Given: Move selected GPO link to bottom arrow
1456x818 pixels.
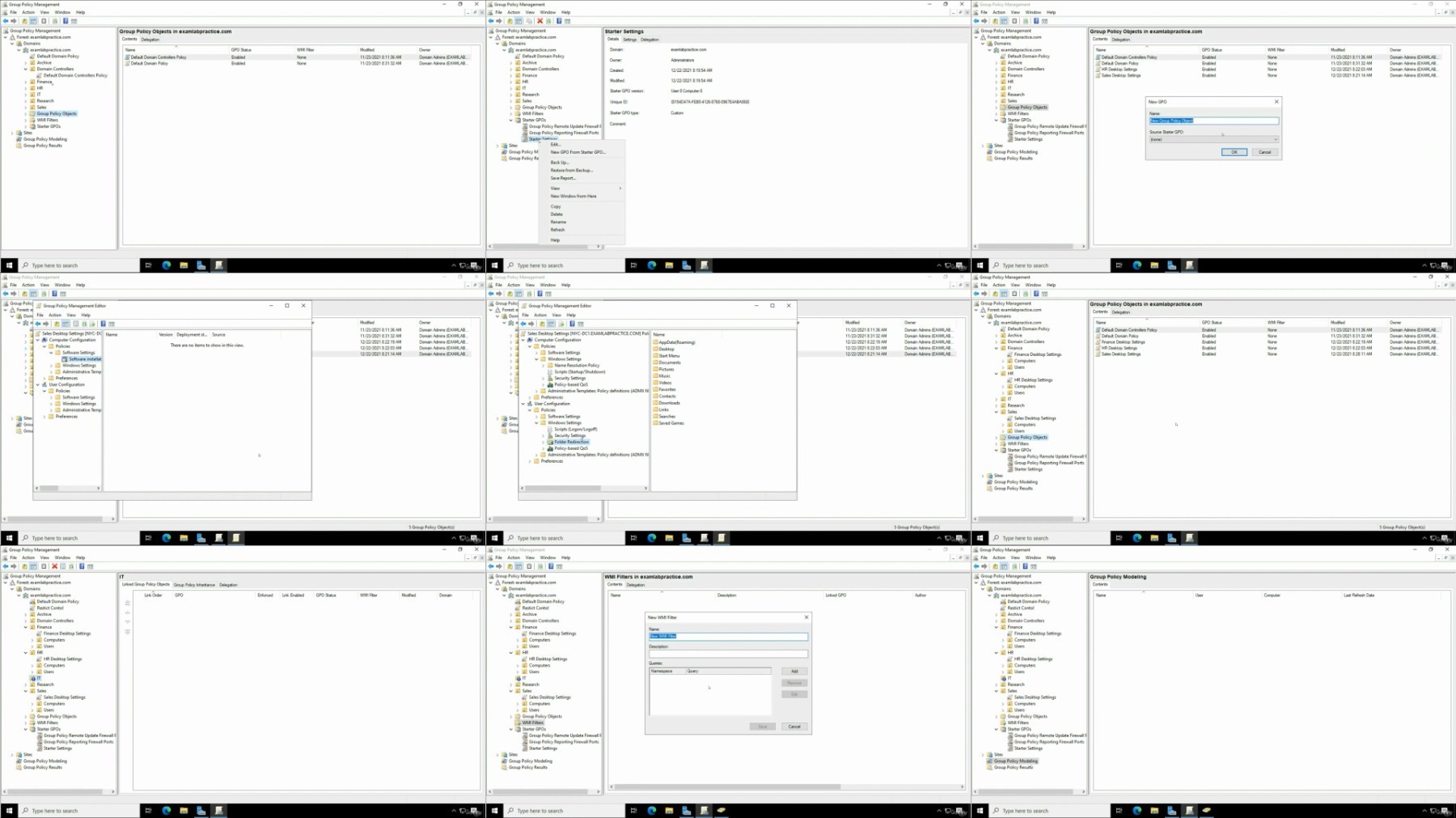Looking at the screenshot, I should click(x=128, y=632).
